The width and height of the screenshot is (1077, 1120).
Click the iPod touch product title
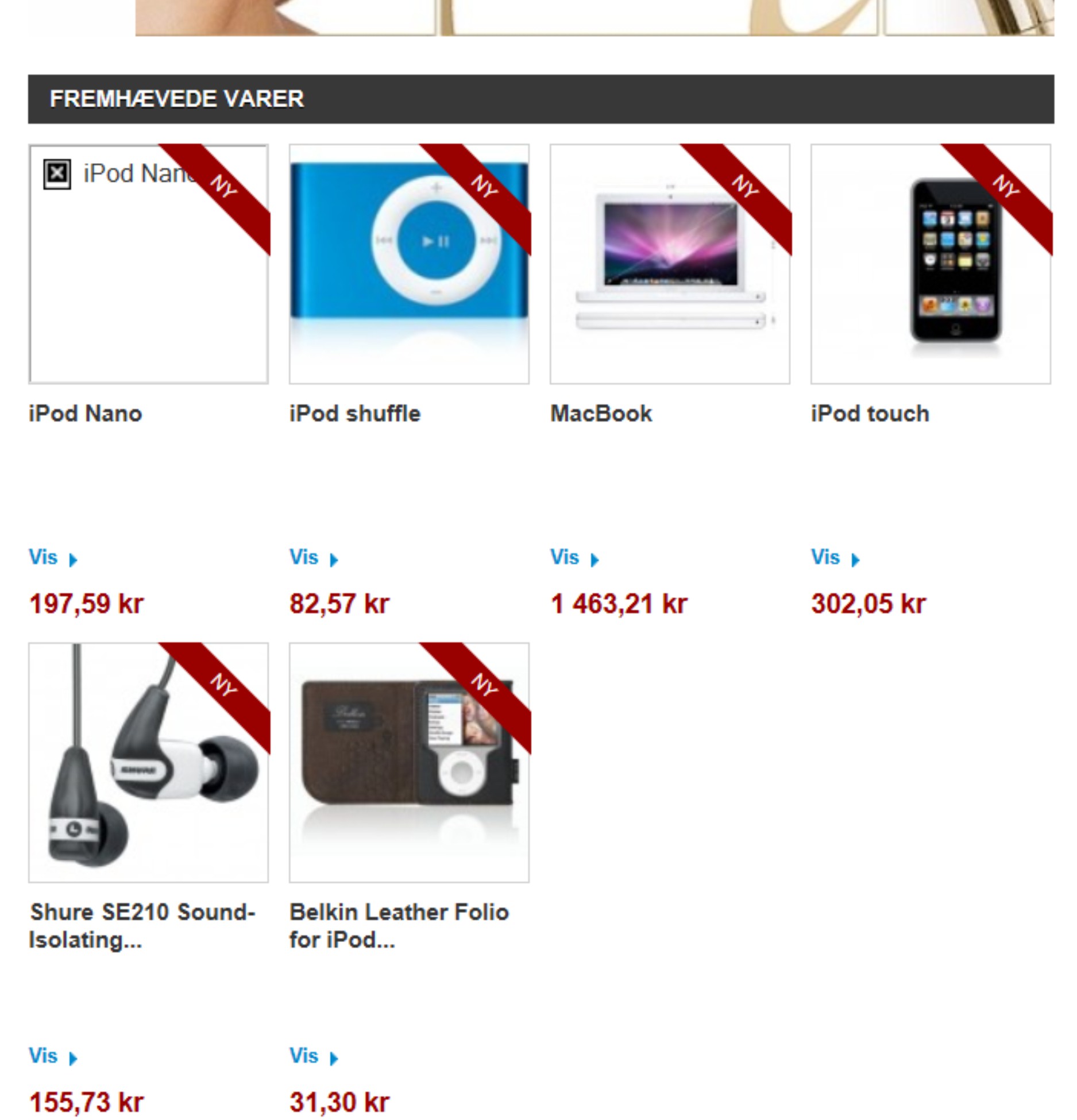pyautogui.click(x=870, y=414)
